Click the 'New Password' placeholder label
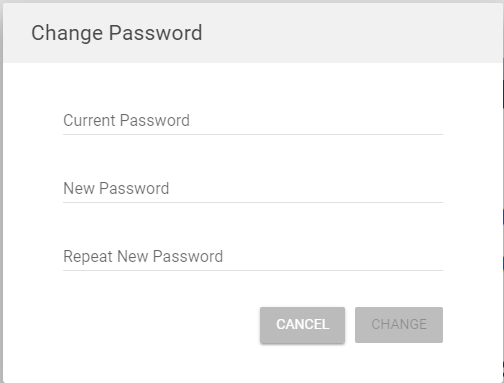The height and width of the screenshot is (383, 504). pos(116,188)
